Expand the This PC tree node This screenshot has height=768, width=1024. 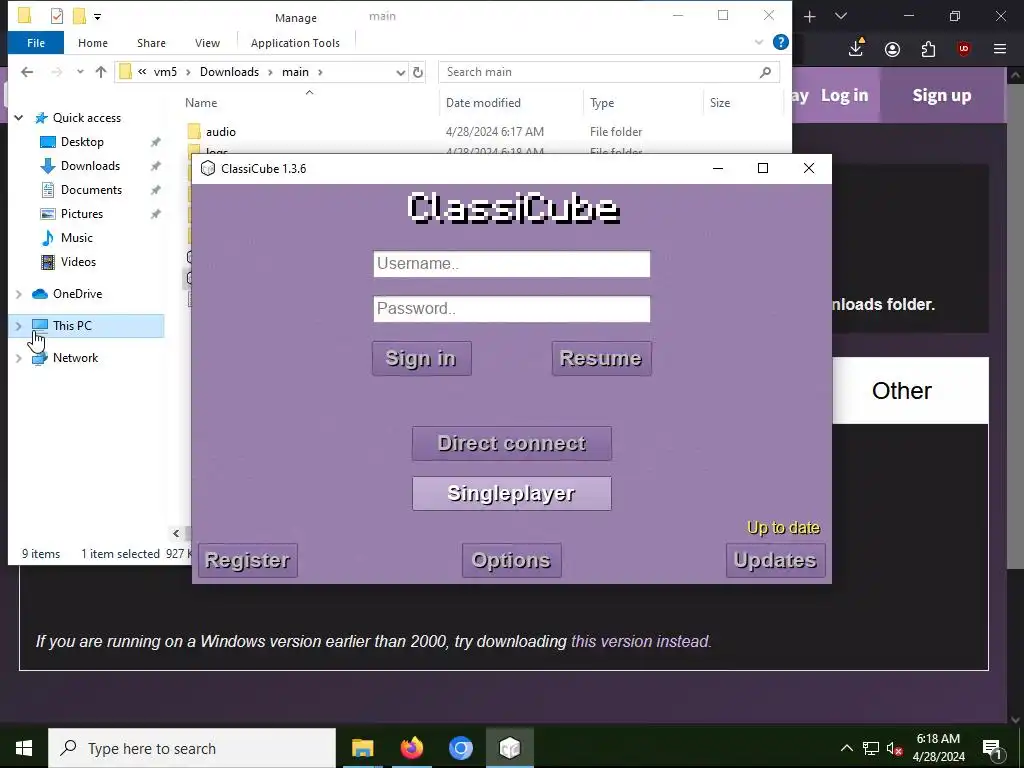point(19,326)
